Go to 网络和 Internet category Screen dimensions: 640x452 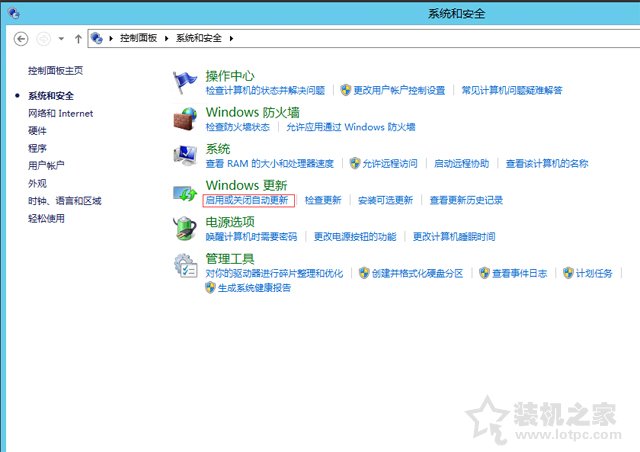[x=60, y=114]
